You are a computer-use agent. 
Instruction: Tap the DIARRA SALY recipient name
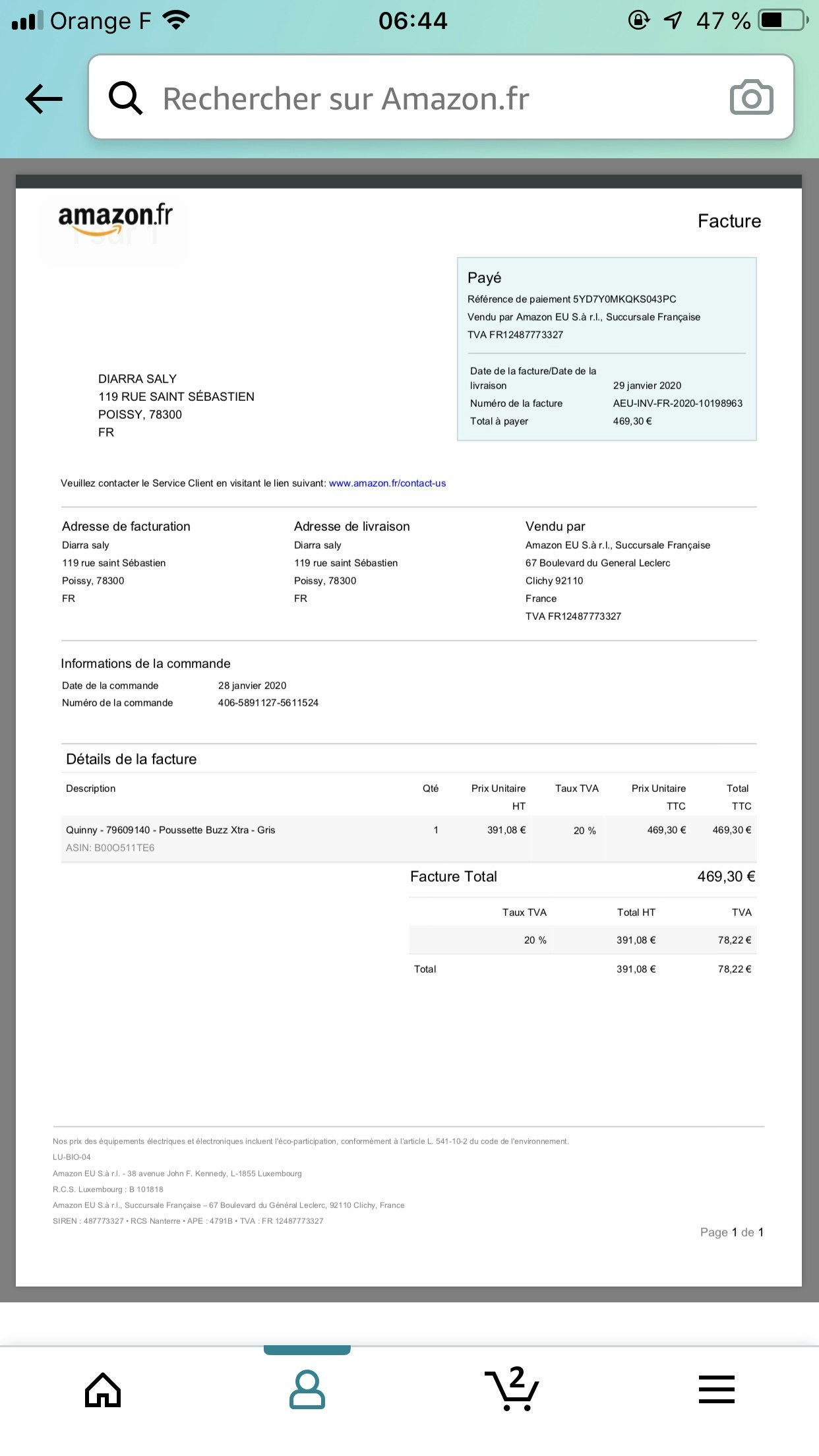[138, 379]
